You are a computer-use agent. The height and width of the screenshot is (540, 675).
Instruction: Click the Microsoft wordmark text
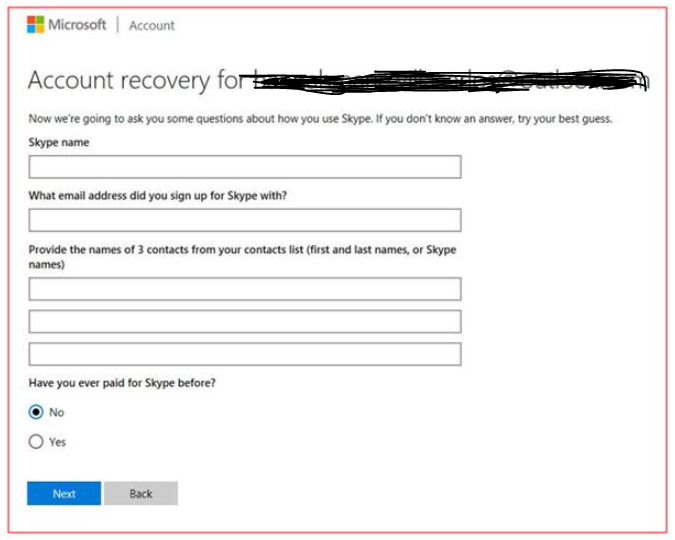pos(77,25)
